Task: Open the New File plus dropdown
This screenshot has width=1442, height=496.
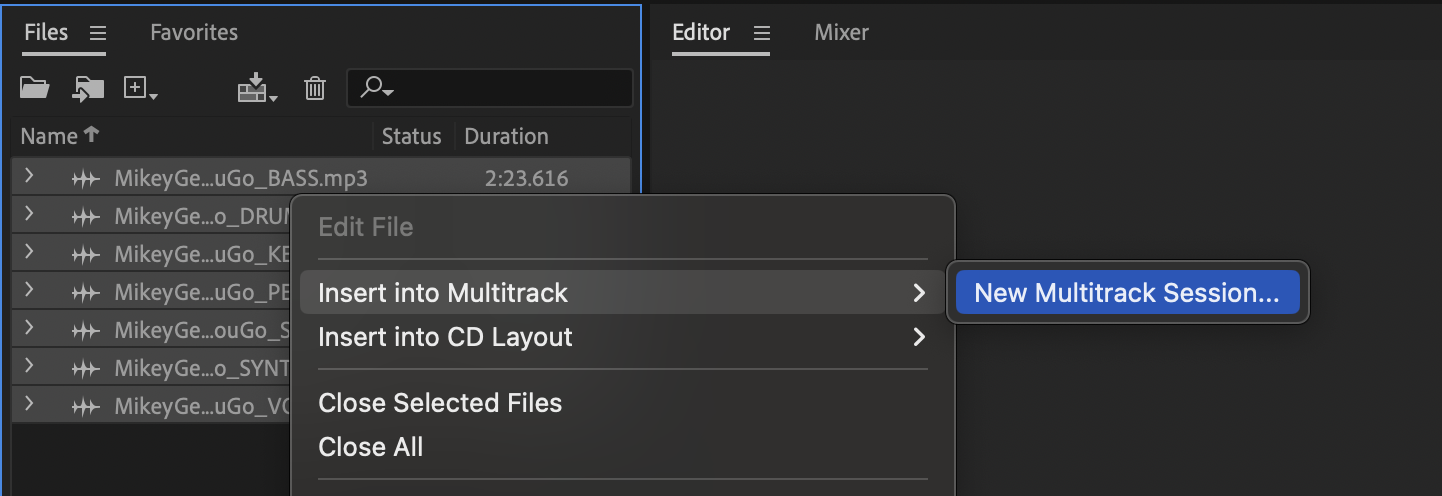Action: pyautogui.click(x=140, y=88)
